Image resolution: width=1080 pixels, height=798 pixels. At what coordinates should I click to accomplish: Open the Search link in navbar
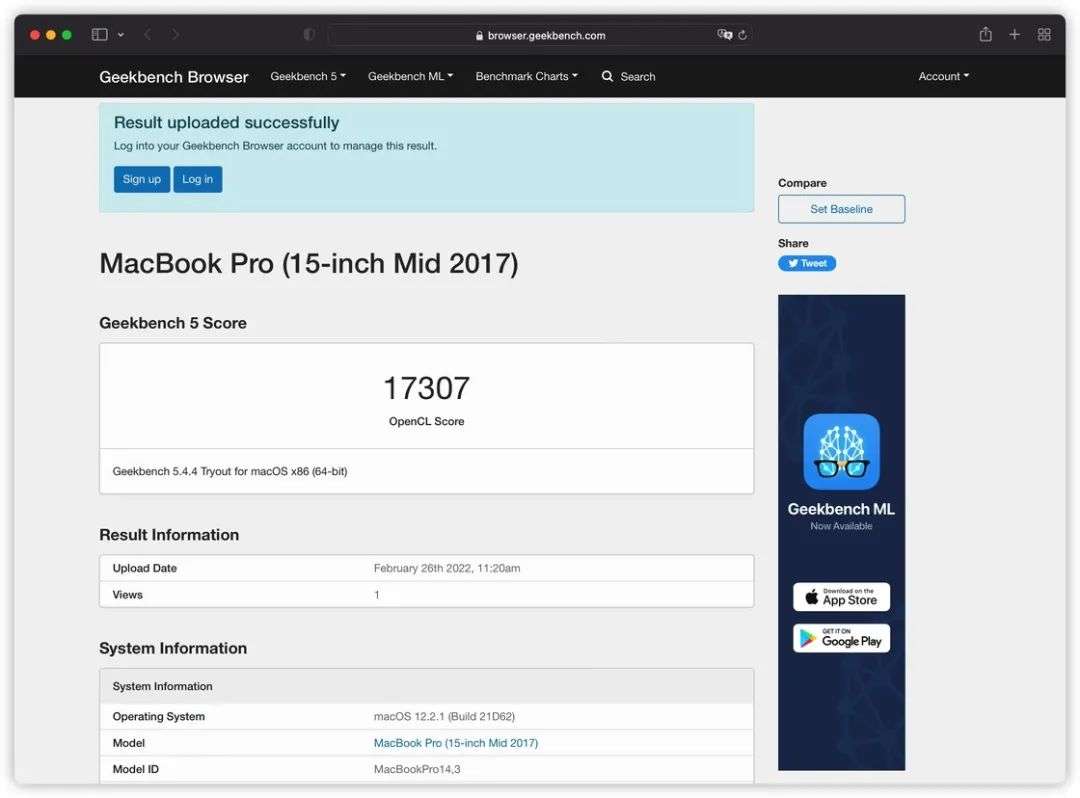click(x=638, y=77)
